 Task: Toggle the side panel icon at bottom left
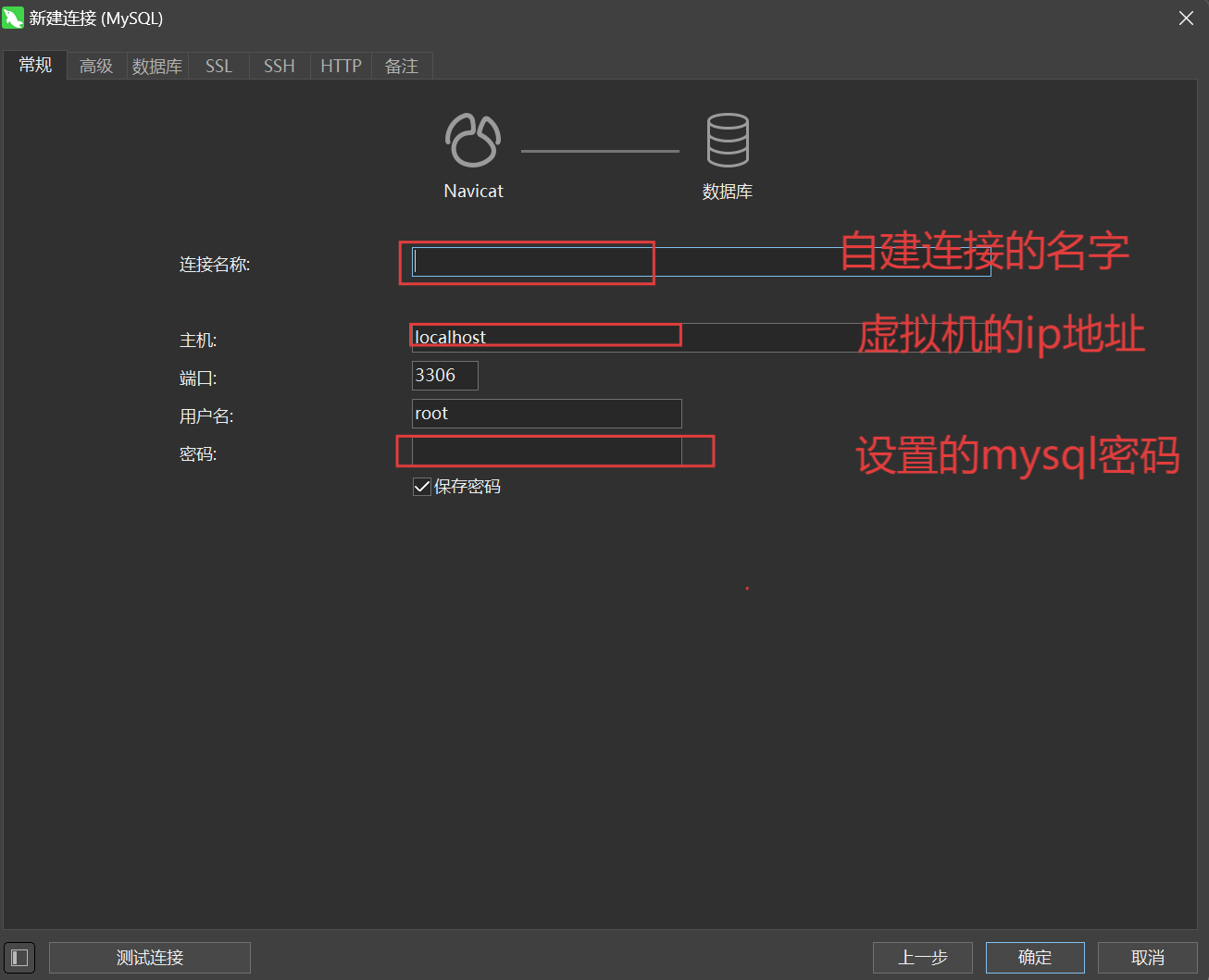coord(19,958)
